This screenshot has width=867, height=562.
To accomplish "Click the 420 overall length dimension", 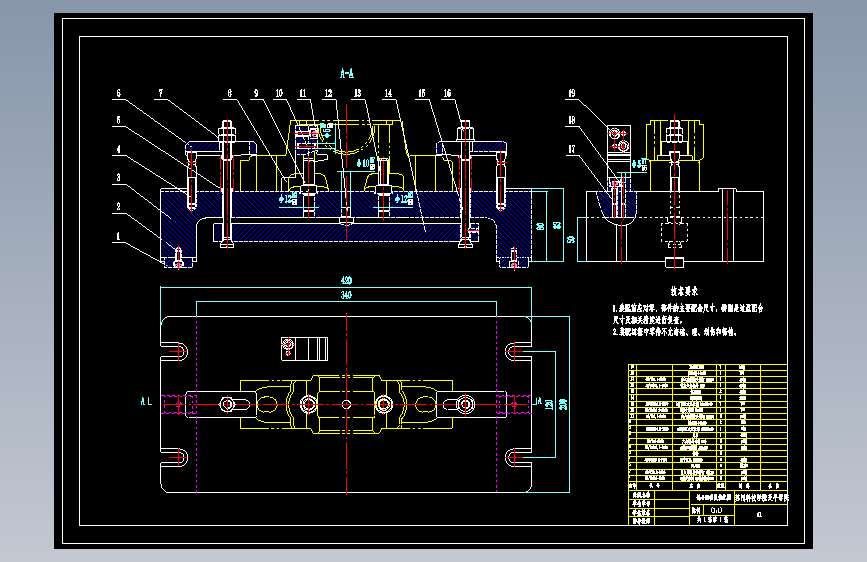I will click(346, 280).
